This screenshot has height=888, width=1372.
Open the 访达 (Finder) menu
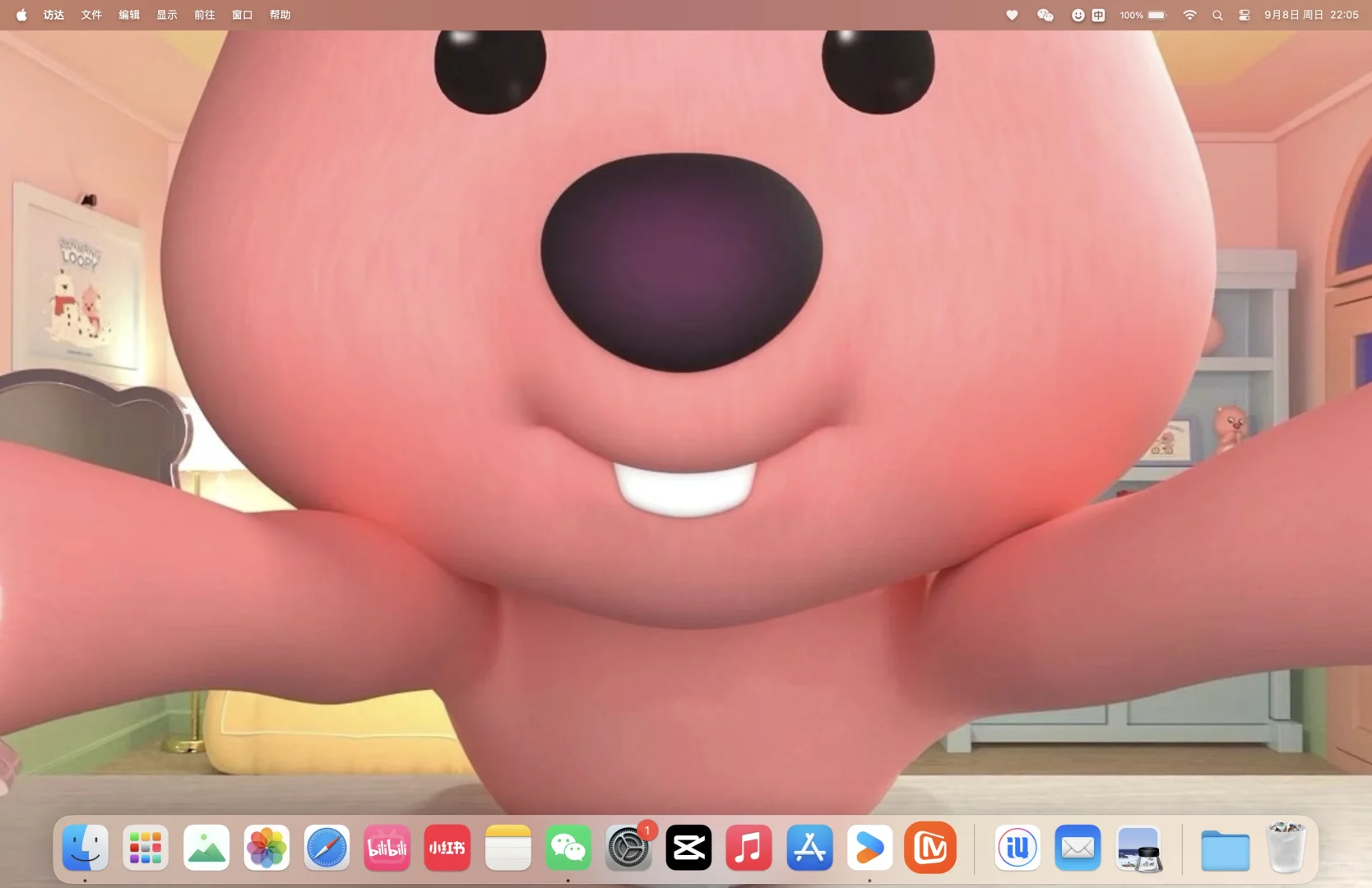(x=54, y=15)
